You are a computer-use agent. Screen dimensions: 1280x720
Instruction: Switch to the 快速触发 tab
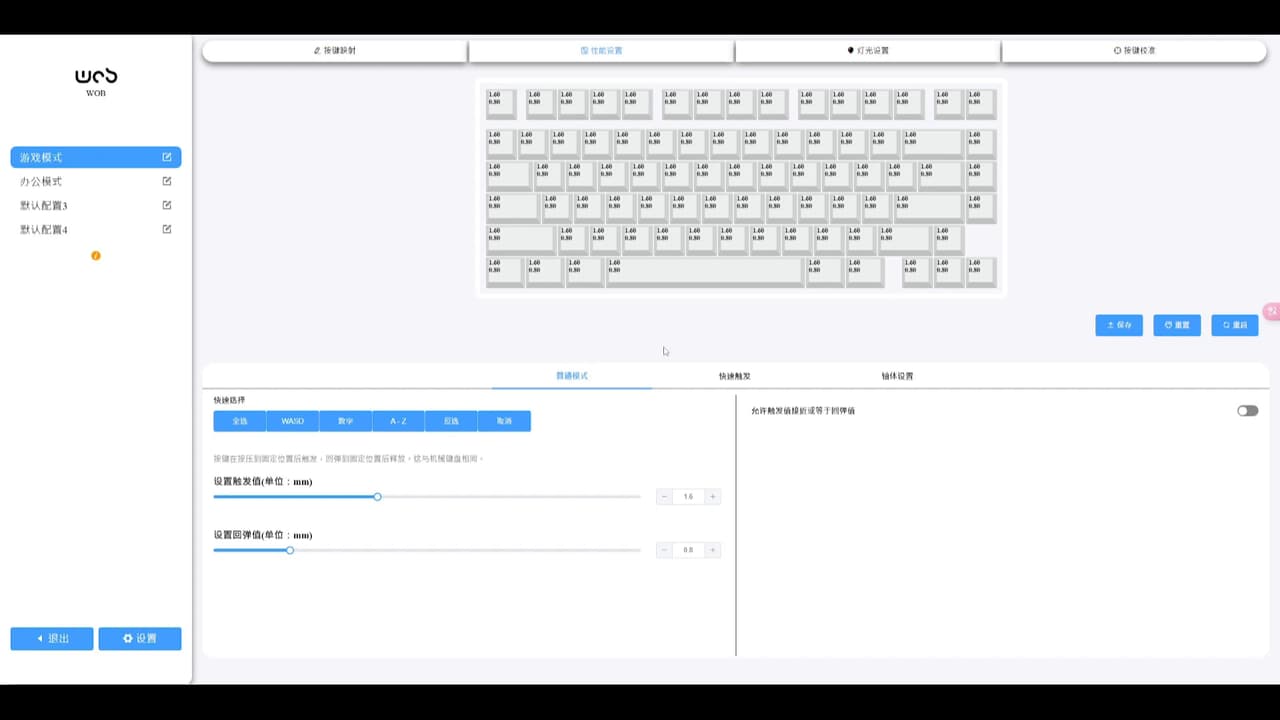[x=734, y=376]
